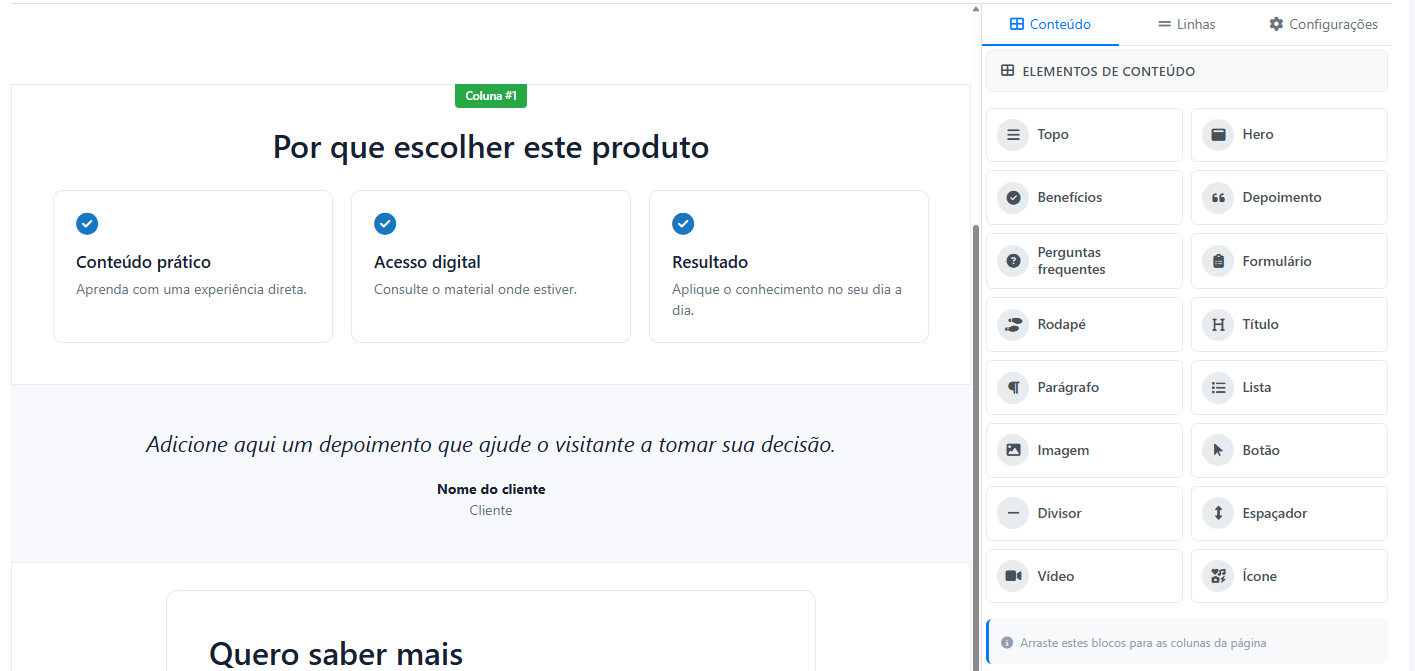Select the Topo content block label
Screen dimensions: 1415x671
1053,135
